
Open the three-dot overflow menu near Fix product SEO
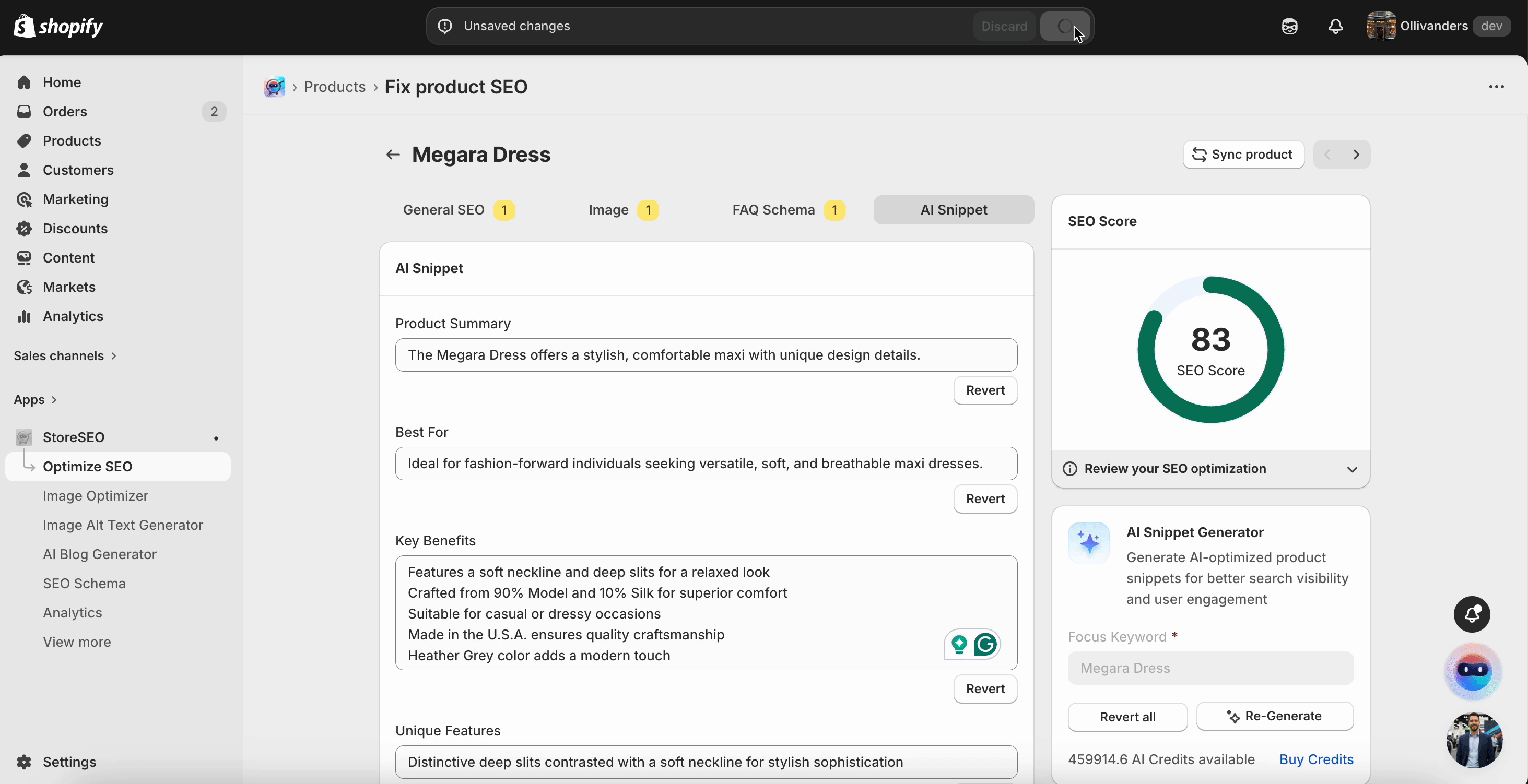coord(1497,87)
